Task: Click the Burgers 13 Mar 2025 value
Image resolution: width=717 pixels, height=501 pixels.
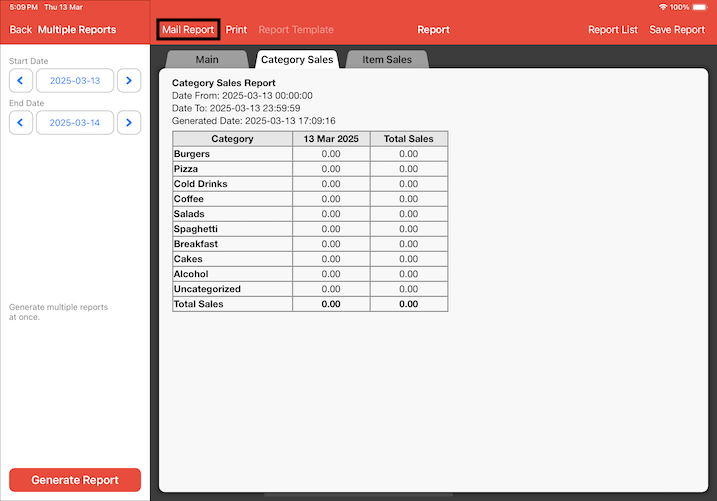Action: click(x=331, y=154)
